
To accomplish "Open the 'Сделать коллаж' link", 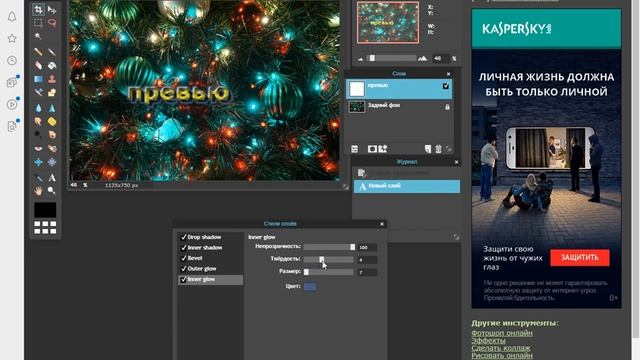I will pyautogui.click(x=500, y=348).
